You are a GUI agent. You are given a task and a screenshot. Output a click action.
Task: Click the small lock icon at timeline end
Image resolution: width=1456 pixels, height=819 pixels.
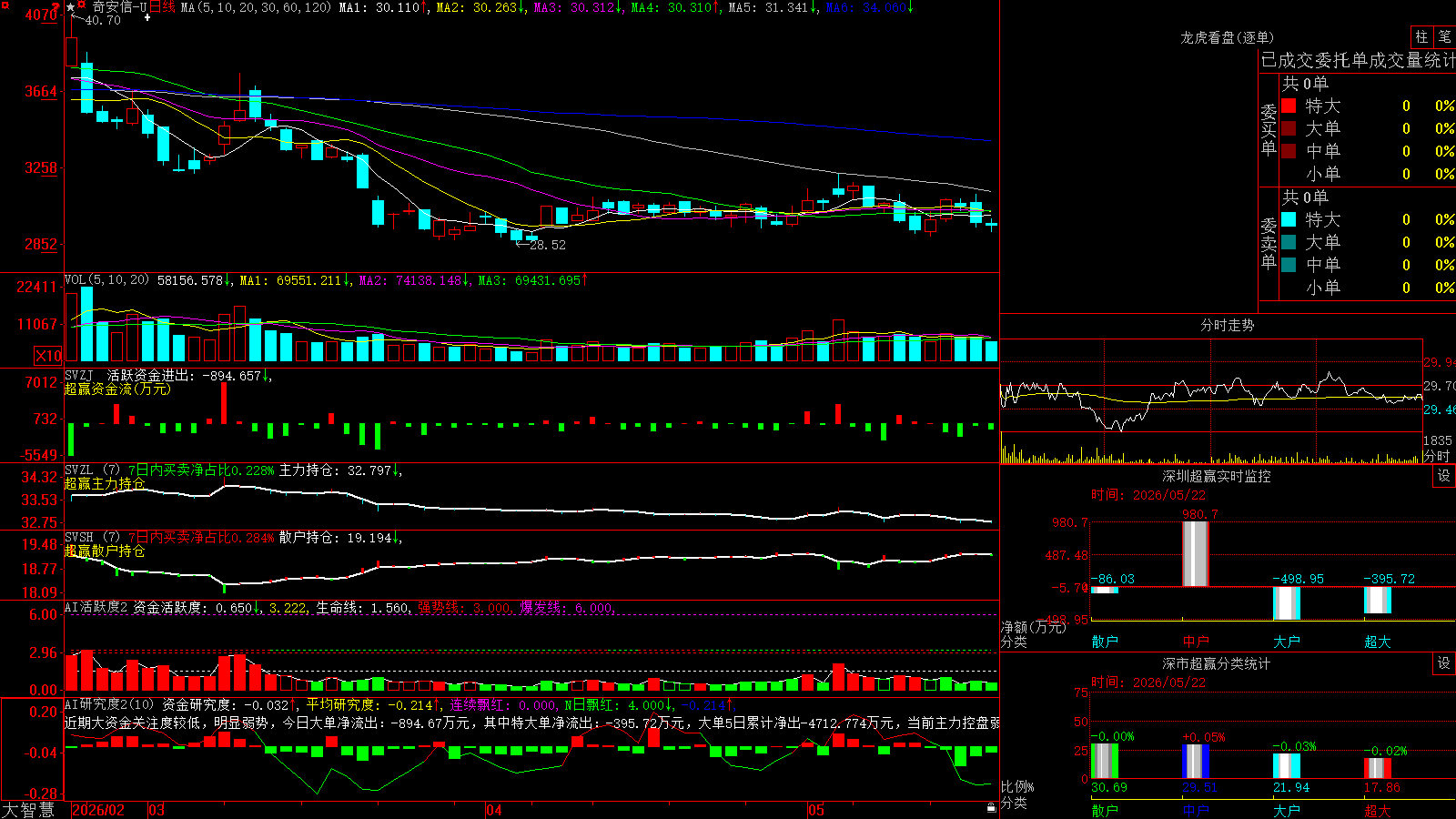(x=991, y=807)
